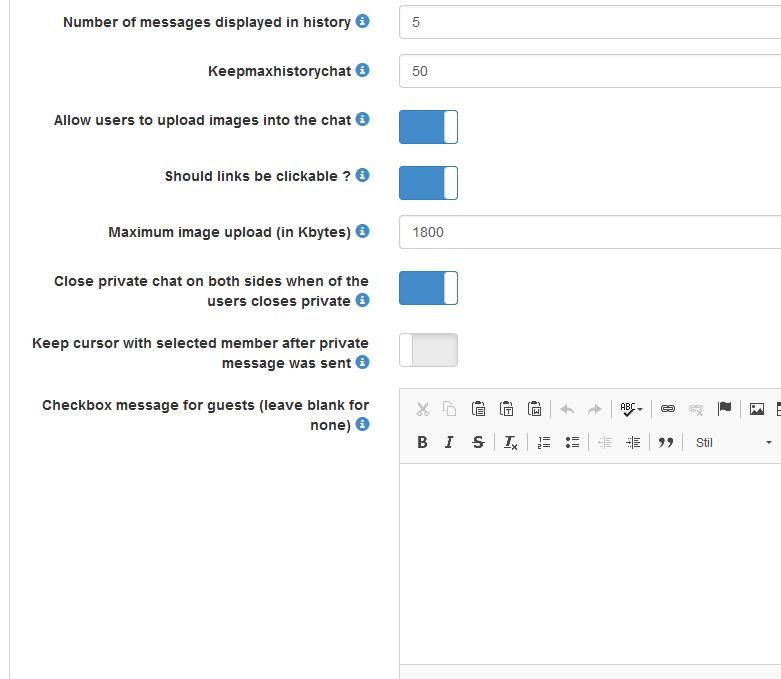Turn off close private chat on both sides
The image size is (781, 679).
[428, 288]
